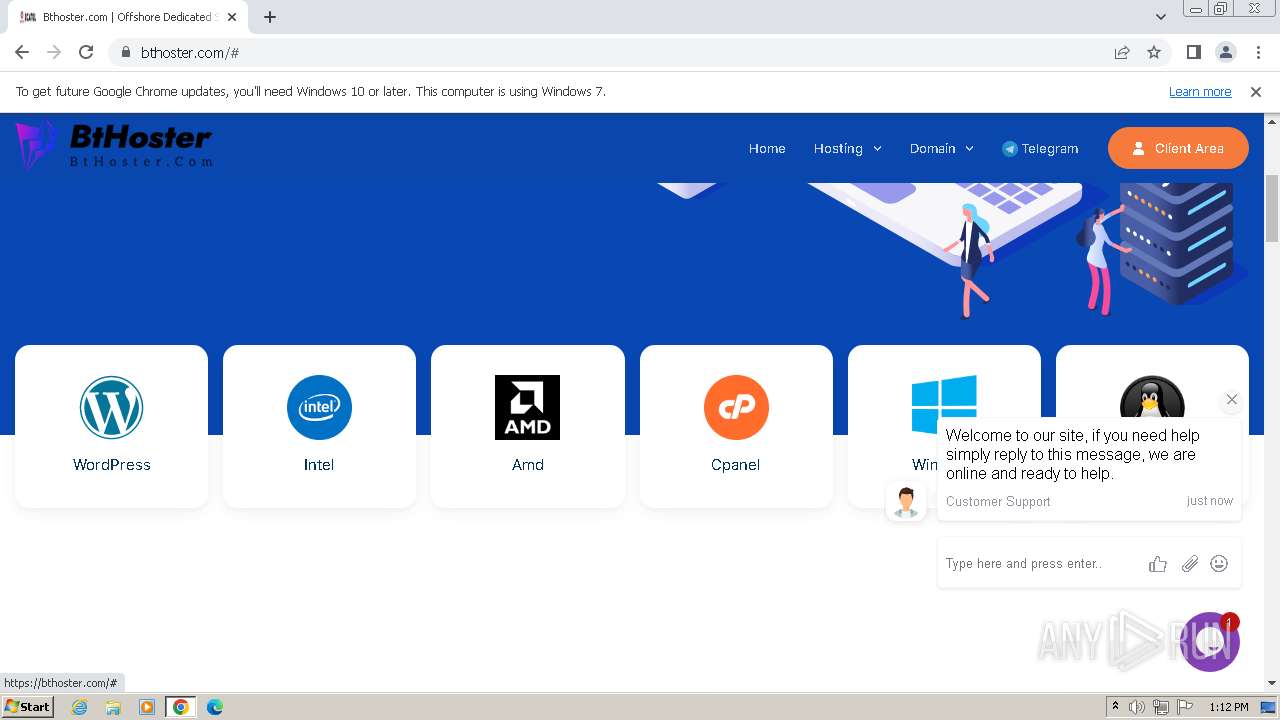This screenshot has width=1280, height=720.
Task: Click the Amd label
Action: pyautogui.click(x=528, y=464)
